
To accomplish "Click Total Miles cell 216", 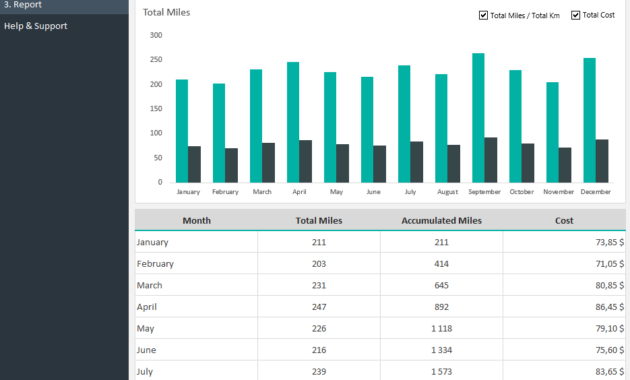I will 319,350.
